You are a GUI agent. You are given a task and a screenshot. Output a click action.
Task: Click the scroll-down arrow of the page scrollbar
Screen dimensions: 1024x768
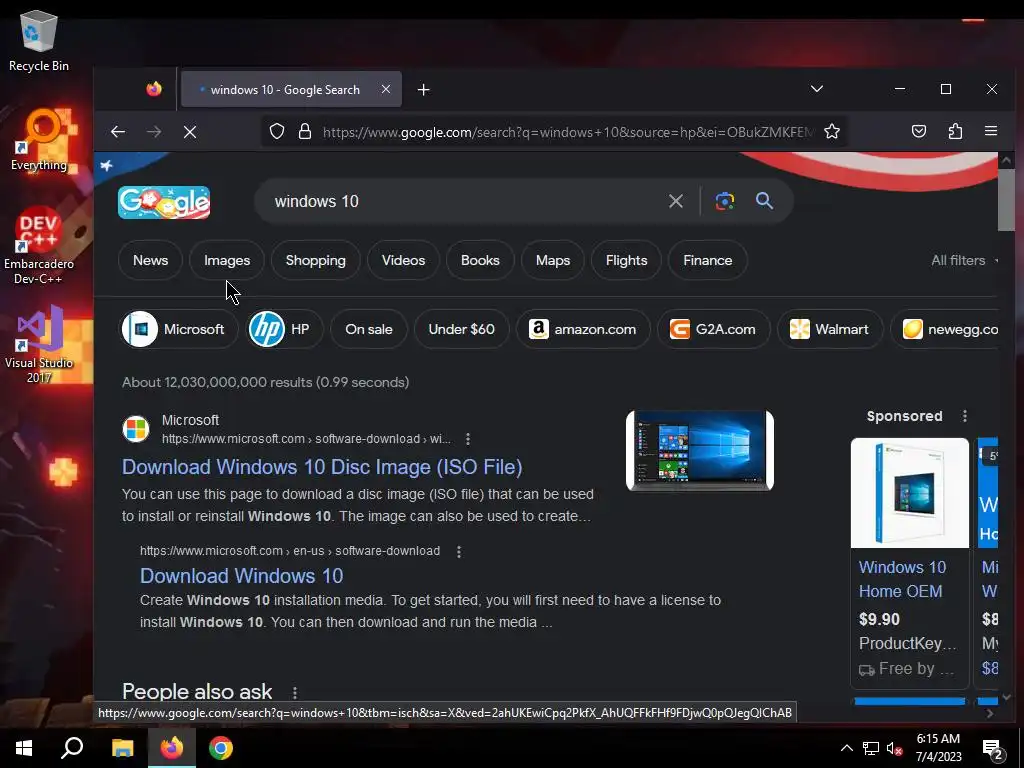[1006, 697]
